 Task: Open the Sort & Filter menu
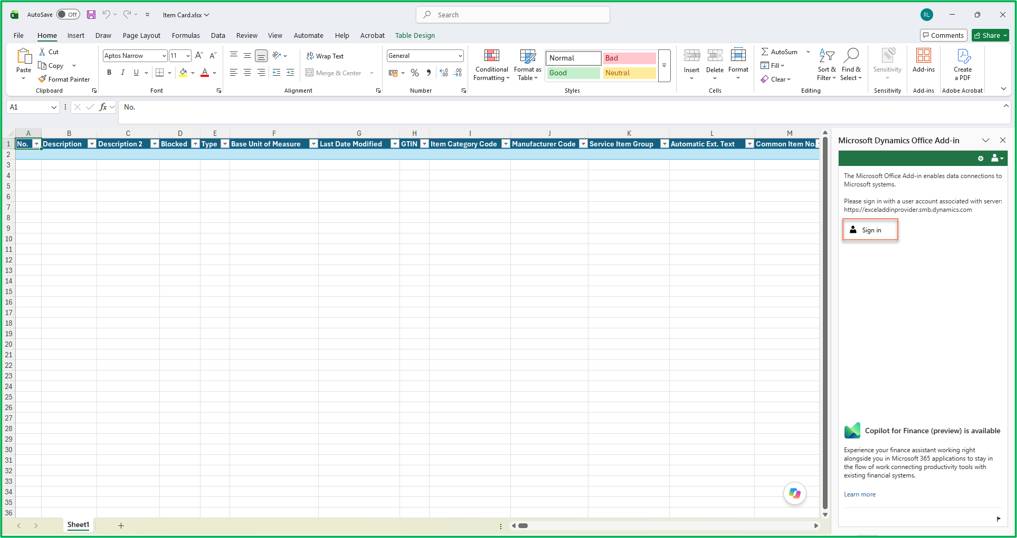pyautogui.click(x=826, y=65)
